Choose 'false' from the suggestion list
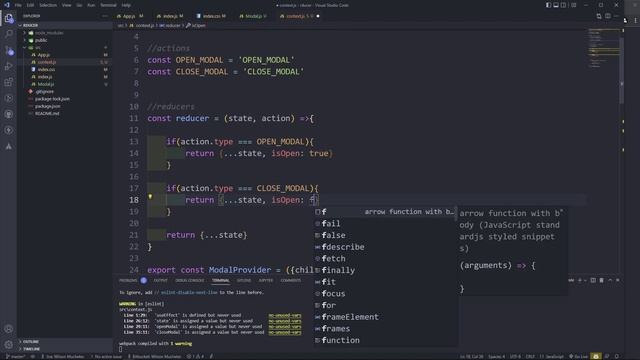This screenshot has width=640, height=360. 385,235
